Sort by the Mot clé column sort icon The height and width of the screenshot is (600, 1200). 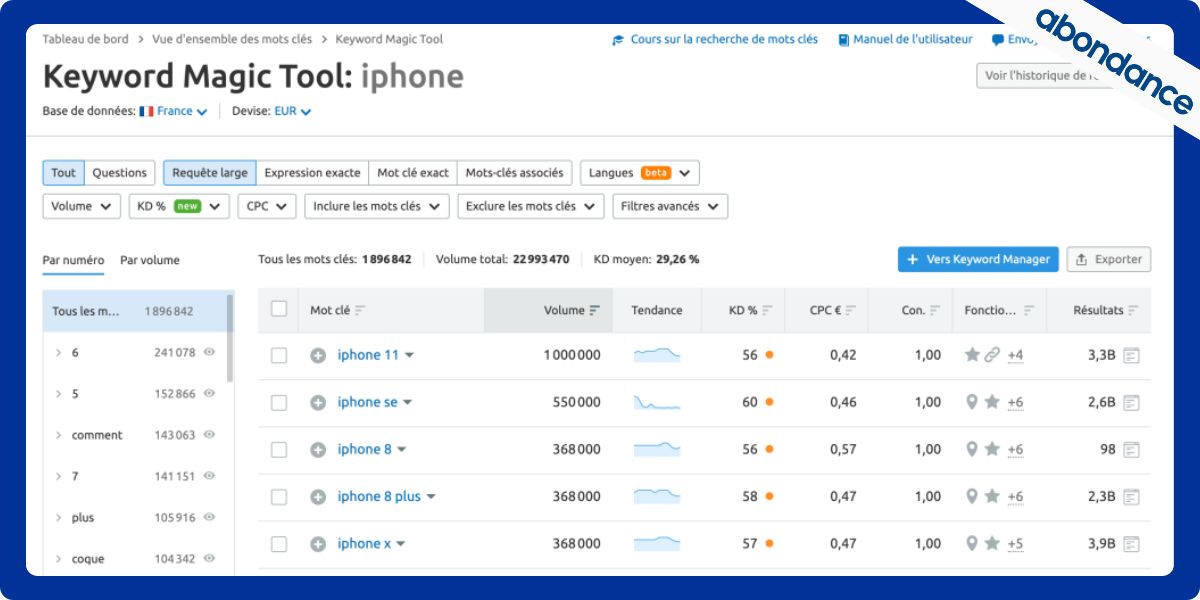360,310
